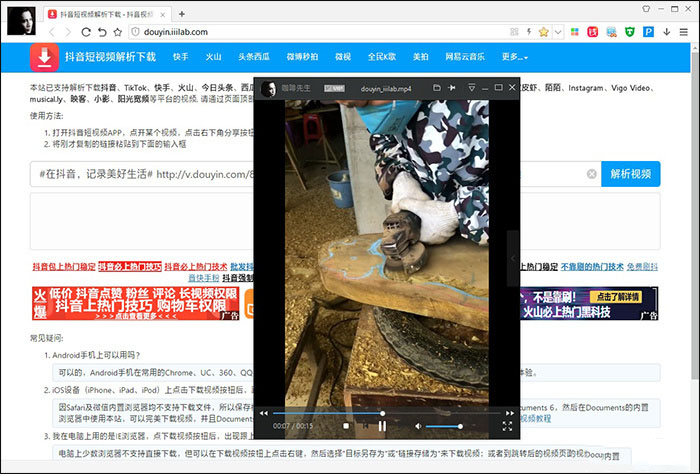This screenshot has width=700, height=474.
Task: Open the browser downloads arrow
Action: 667,32
